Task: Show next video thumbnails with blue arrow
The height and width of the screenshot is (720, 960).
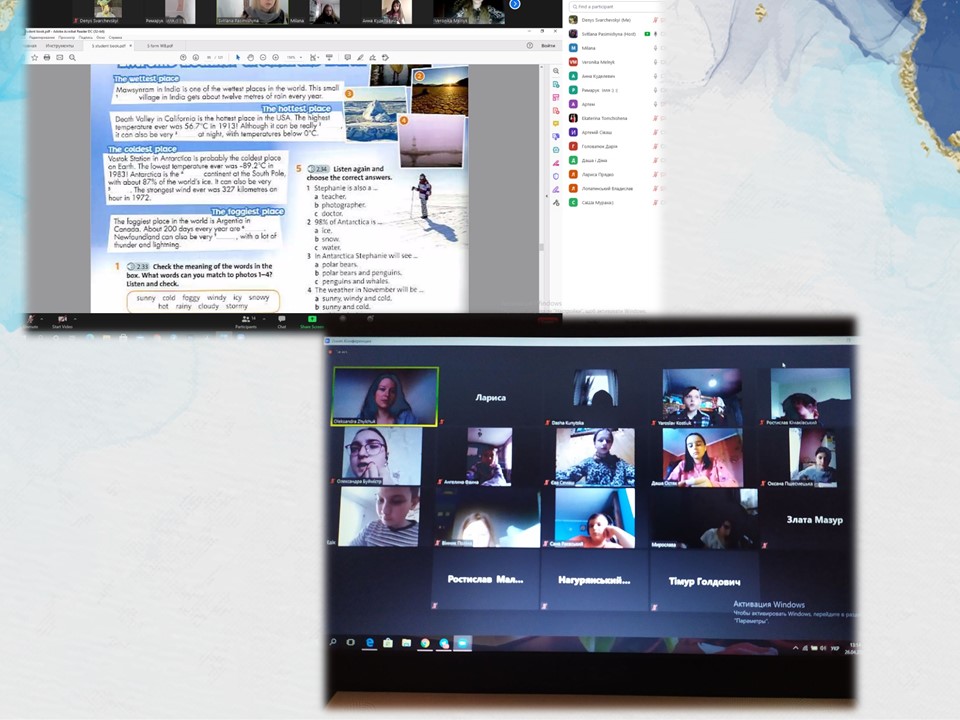Action: coord(514,5)
